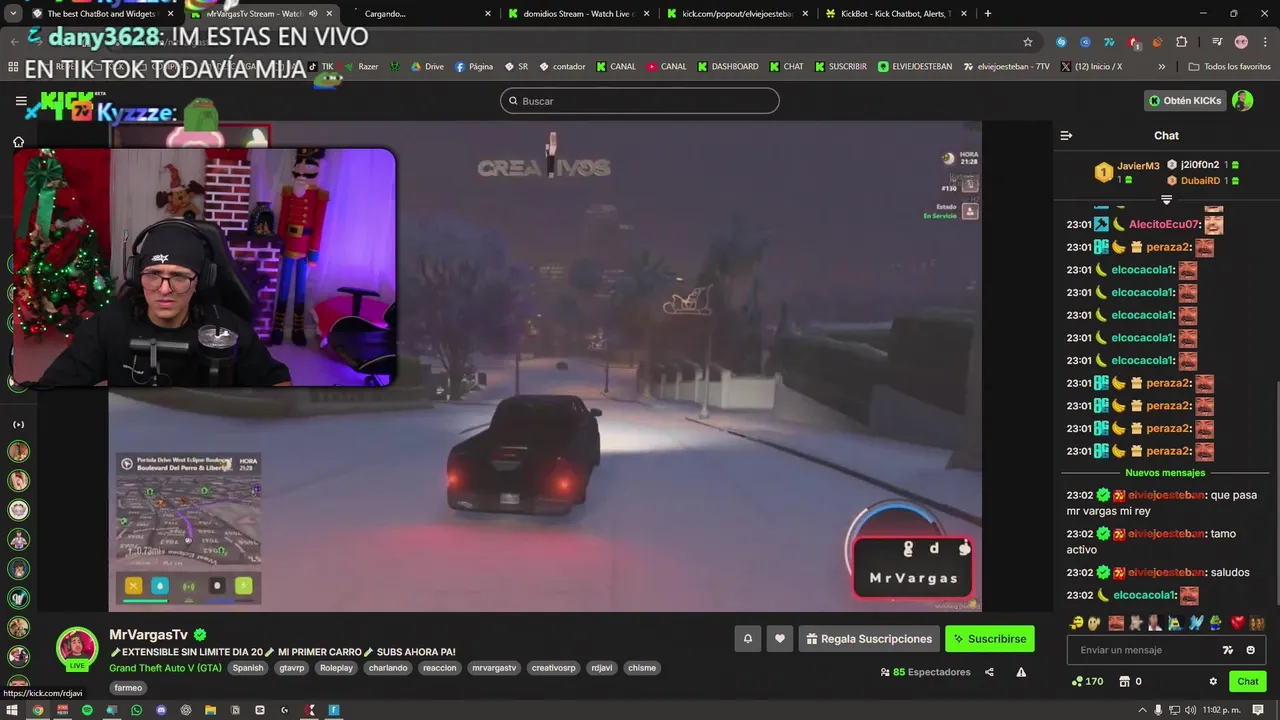Image resolution: width=1280 pixels, height=720 pixels.
Task: Select the Spanish language tag
Action: pos(248,668)
